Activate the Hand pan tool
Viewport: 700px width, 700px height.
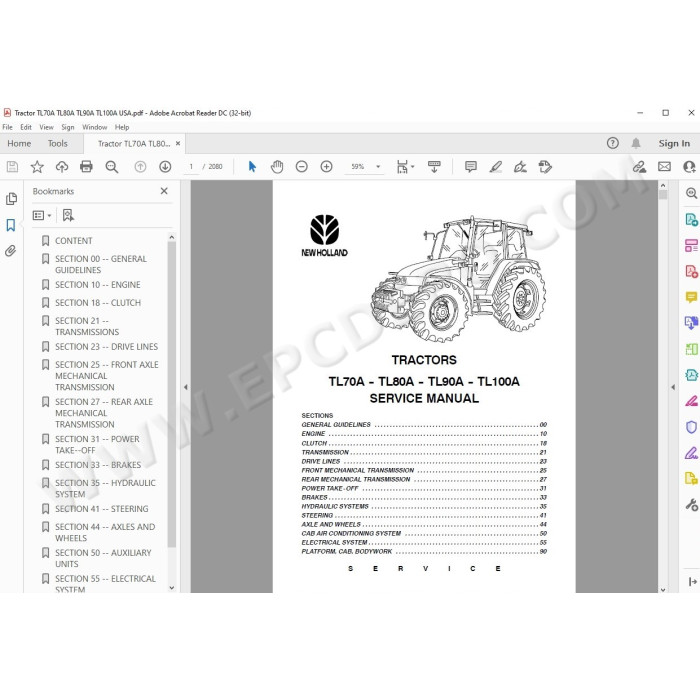pyautogui.click(x=277, y=167)
